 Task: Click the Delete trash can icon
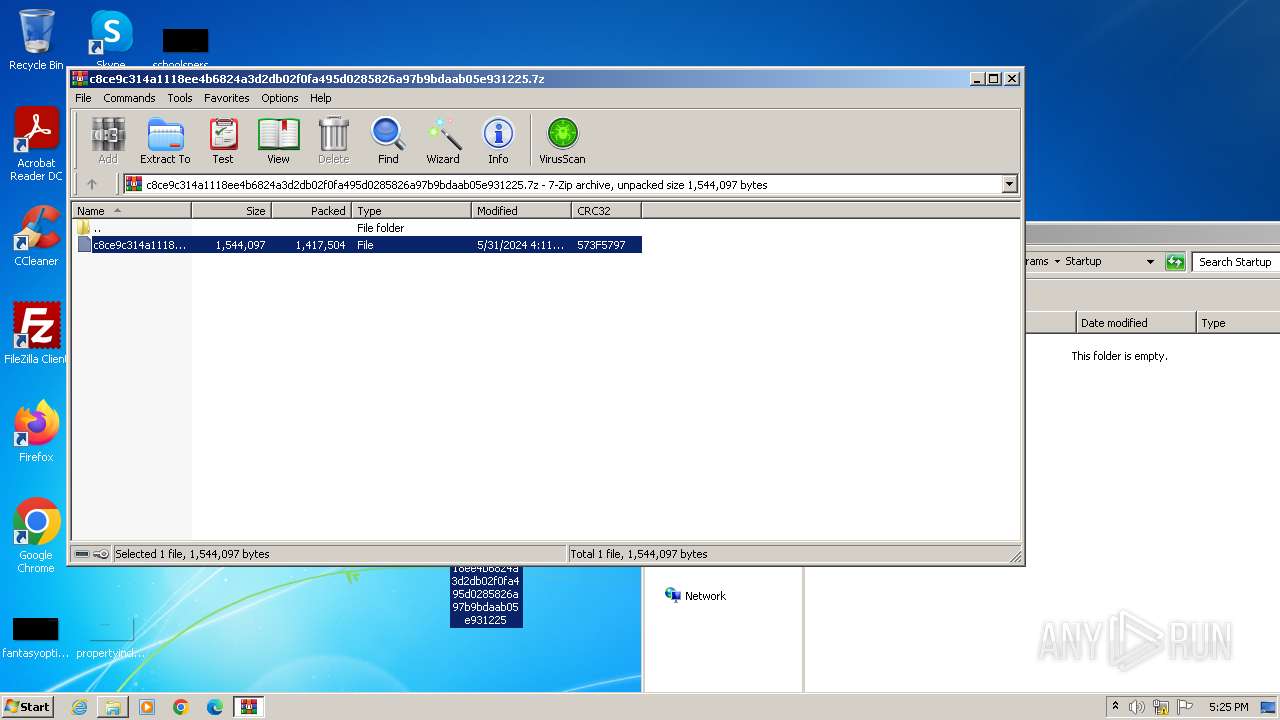(x=333, y=140)
